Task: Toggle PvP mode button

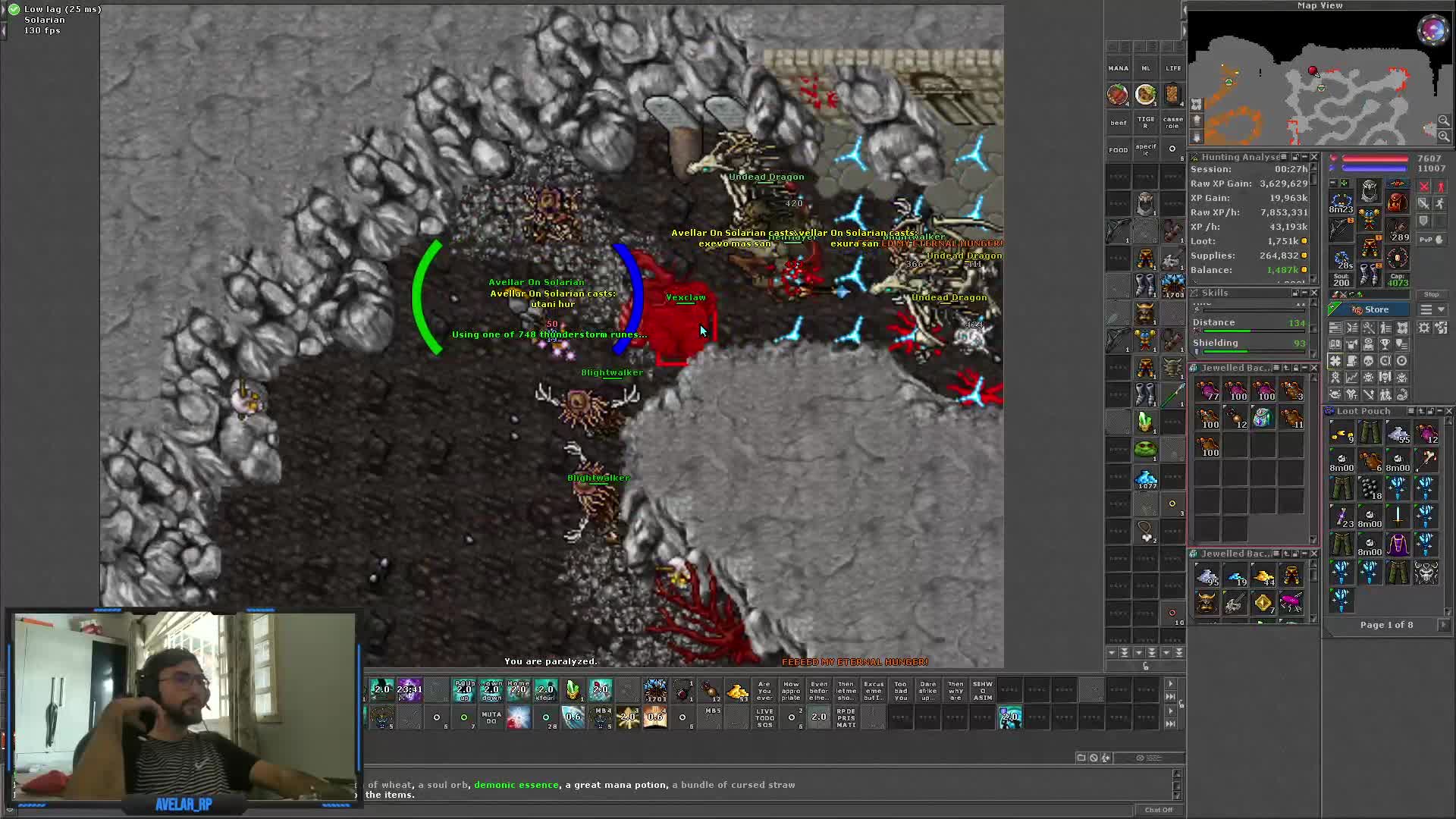Action: [x=1430, y=240]
